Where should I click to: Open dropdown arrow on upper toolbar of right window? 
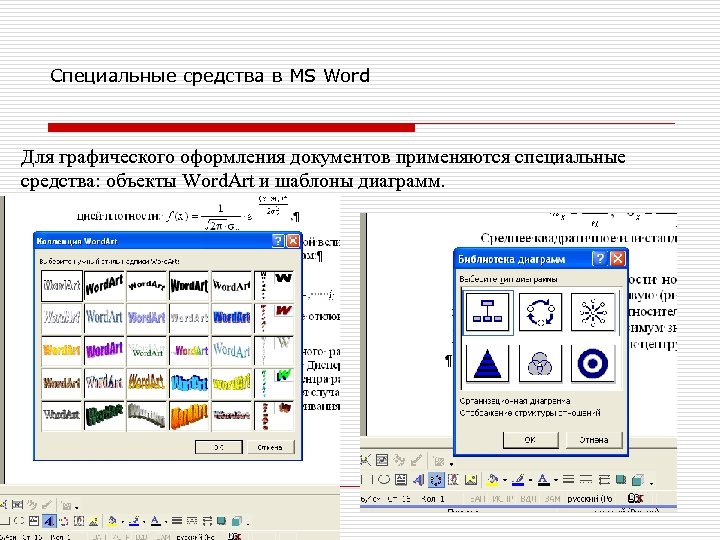pyautogui.click(x=451, y=464)
